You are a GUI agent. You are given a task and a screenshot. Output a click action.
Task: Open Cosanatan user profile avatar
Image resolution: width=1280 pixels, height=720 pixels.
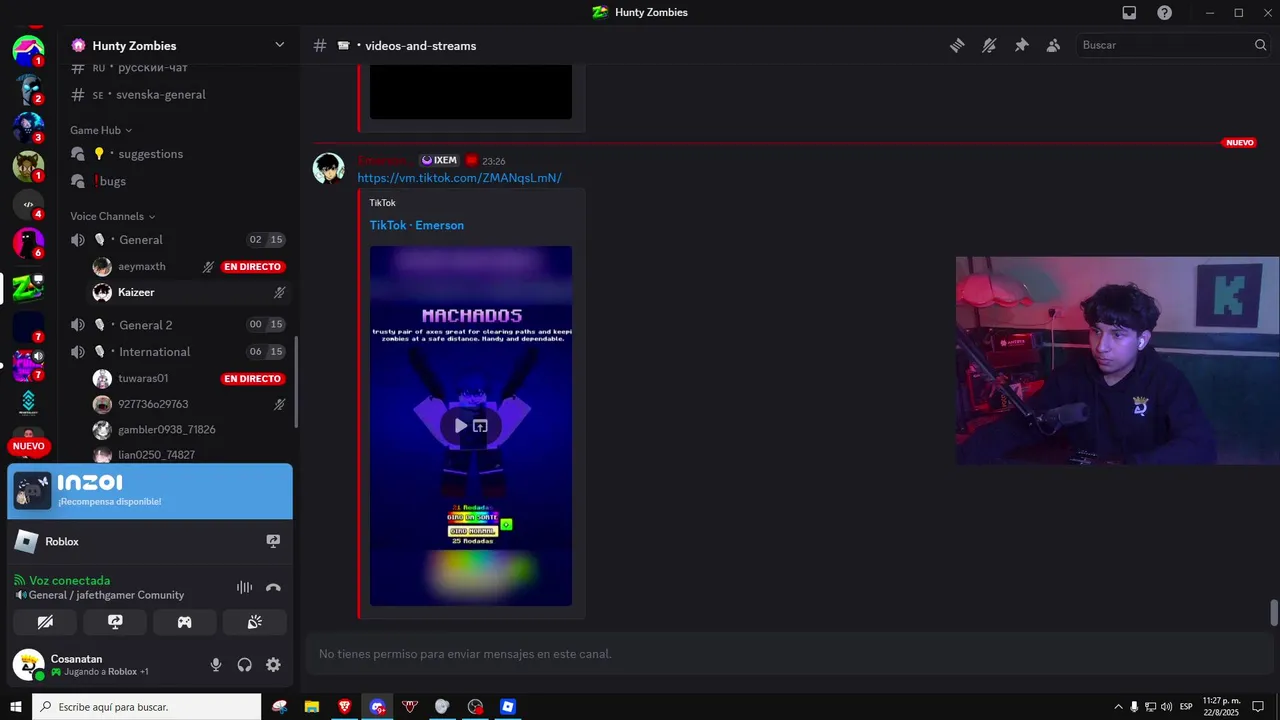[x=28, y=665]
